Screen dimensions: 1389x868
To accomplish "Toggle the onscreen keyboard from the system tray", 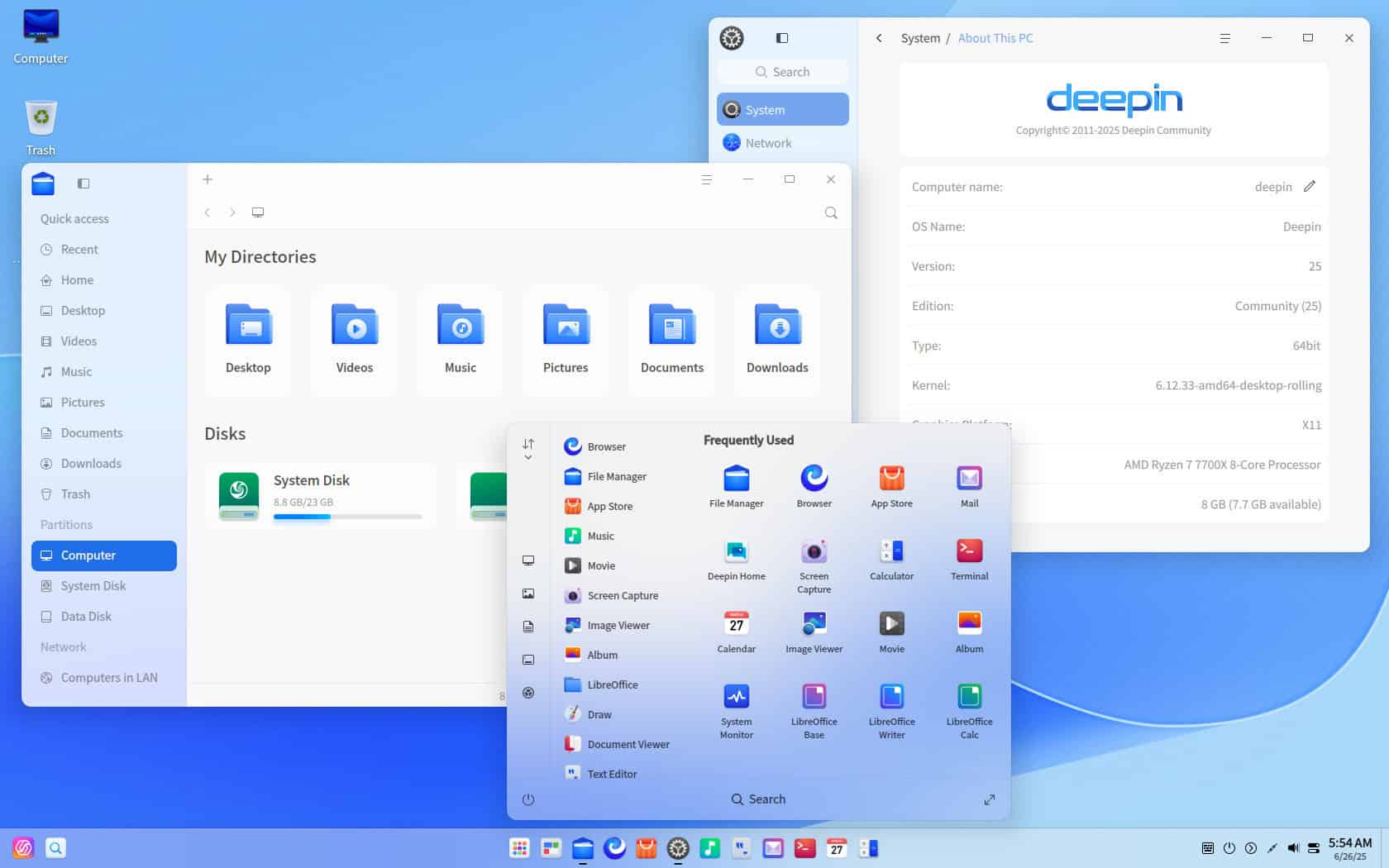I will click(x=1207, y=847).
